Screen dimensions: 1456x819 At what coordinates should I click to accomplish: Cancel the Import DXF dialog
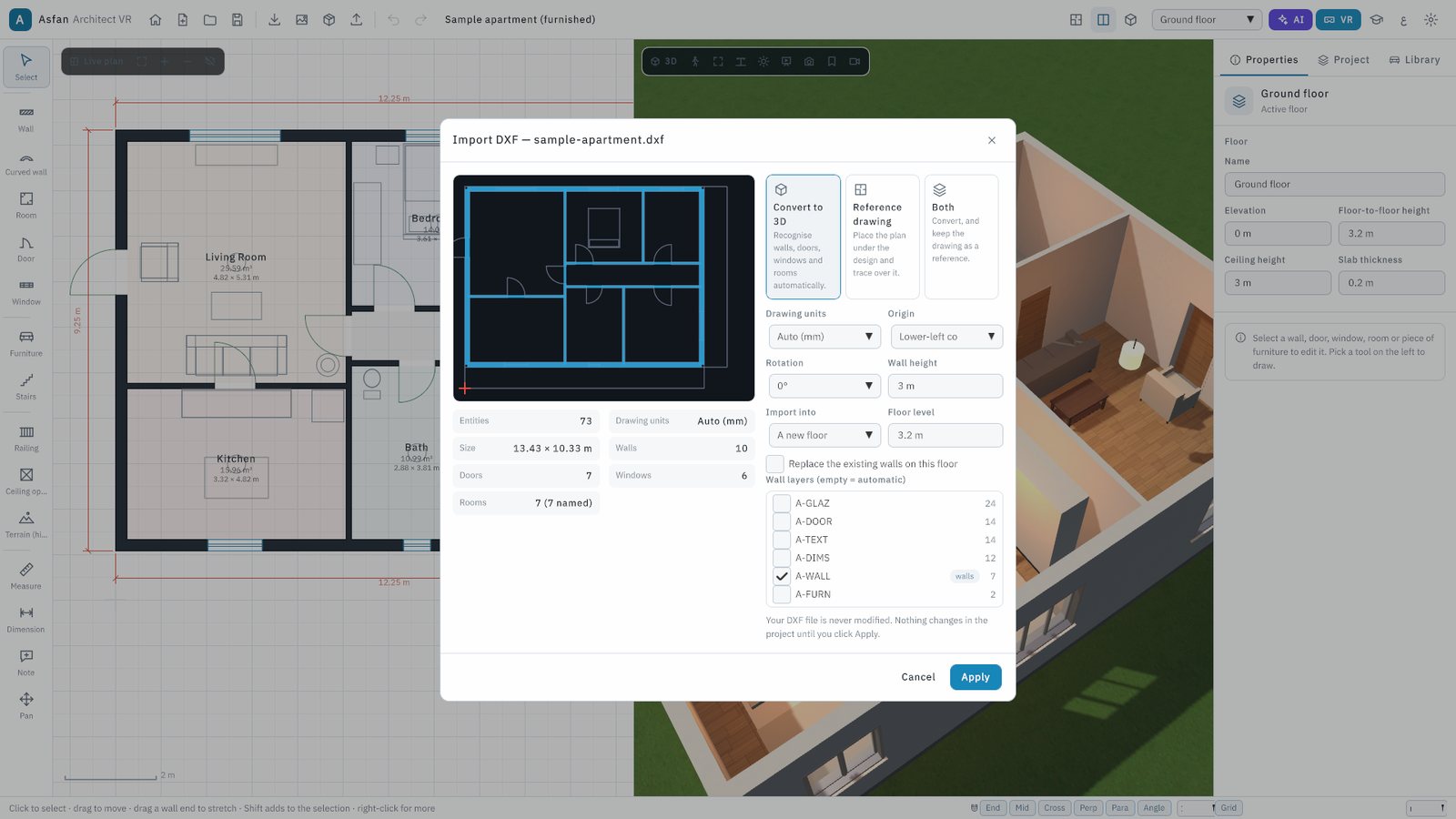click(918, 677)
